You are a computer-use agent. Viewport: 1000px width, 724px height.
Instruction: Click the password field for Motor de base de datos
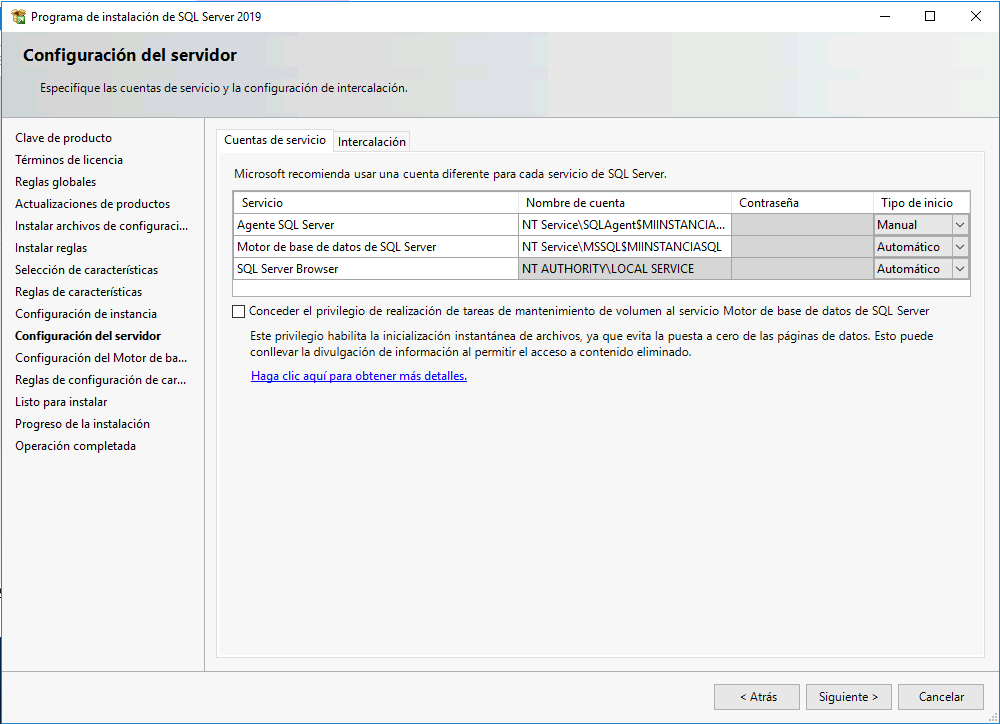coord(802,247)
